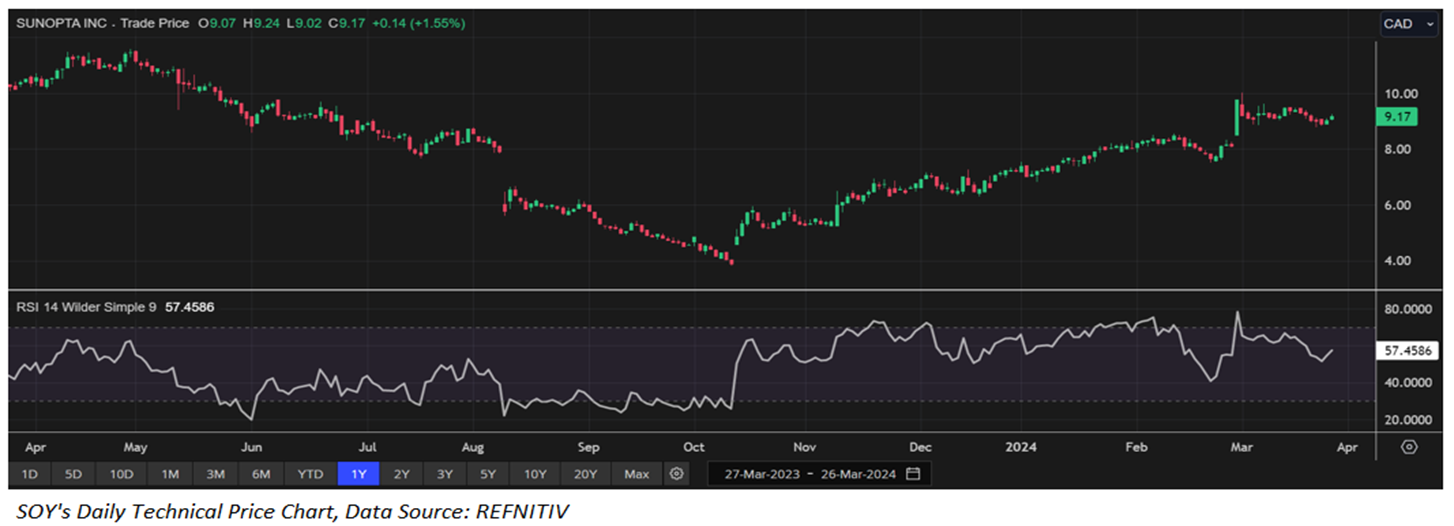Viewport: 1454px width, 526px height.
Task: Open range settings gear beside Max
Action: click(677, 473)
